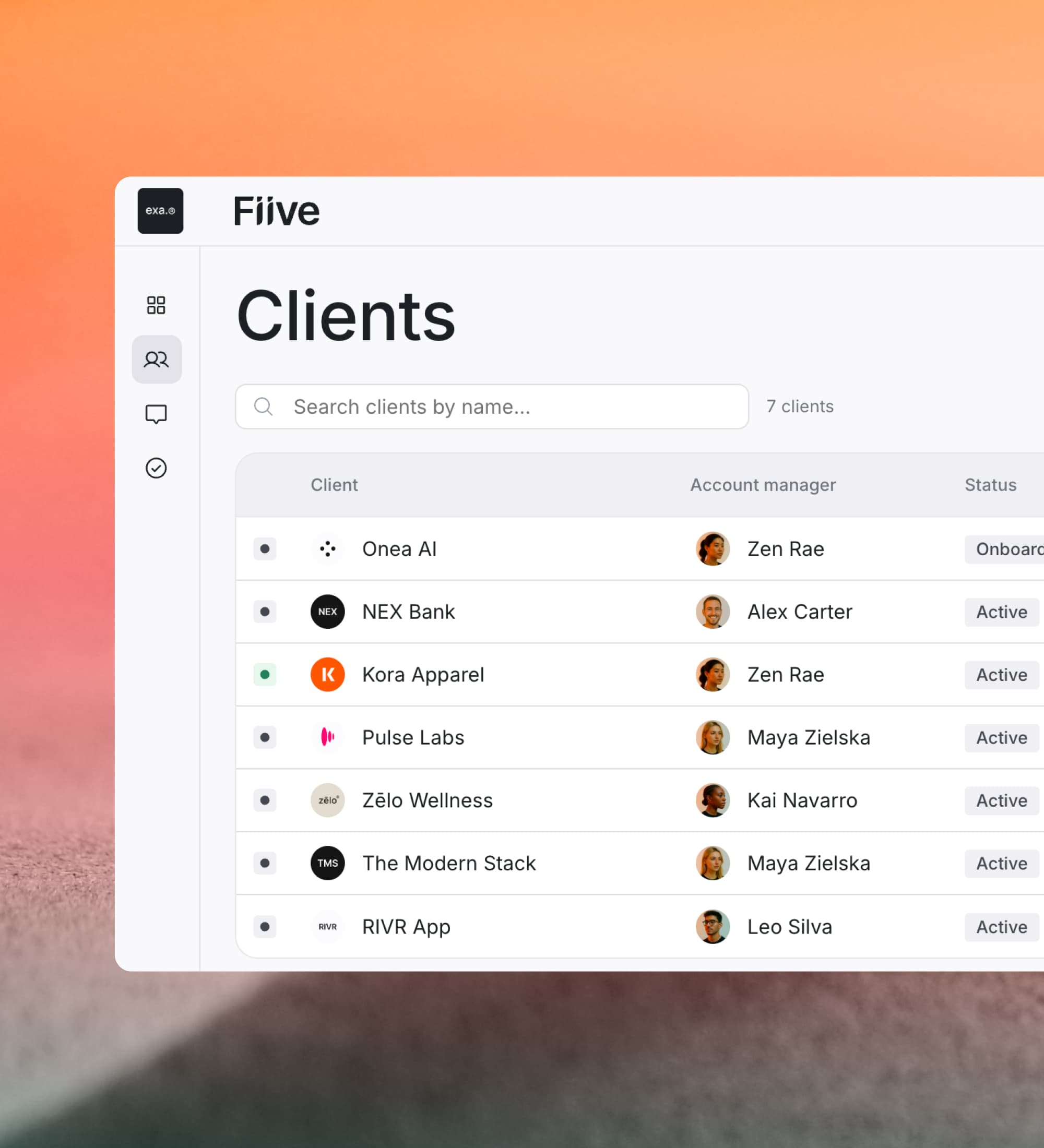Click the magnifying glass search icon
1044x1148 pixels.
point(263,406)
